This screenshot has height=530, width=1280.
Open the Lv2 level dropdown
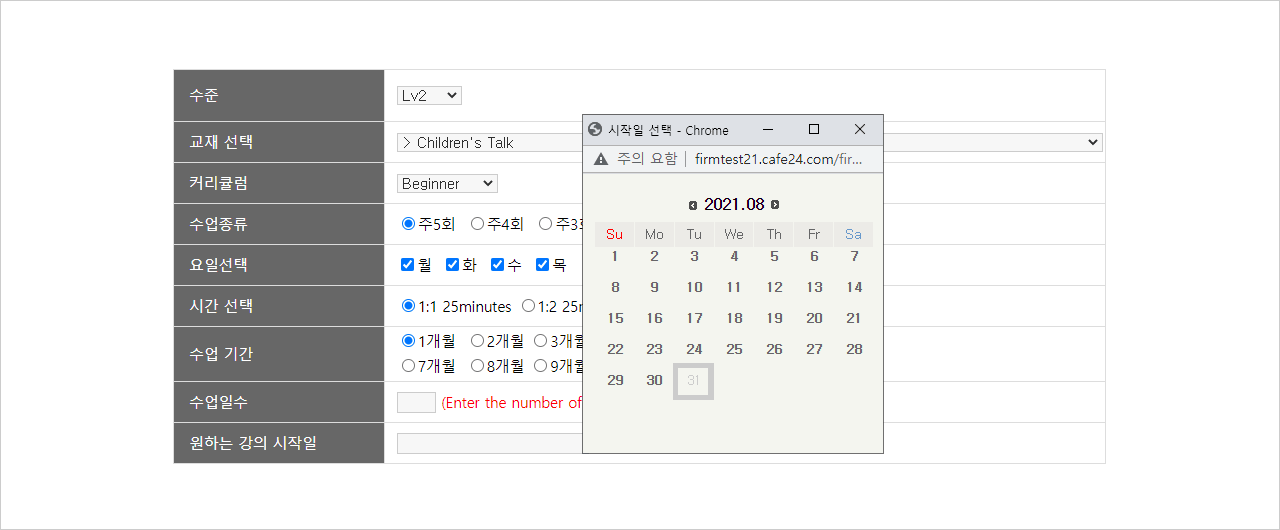pos(429,96)
